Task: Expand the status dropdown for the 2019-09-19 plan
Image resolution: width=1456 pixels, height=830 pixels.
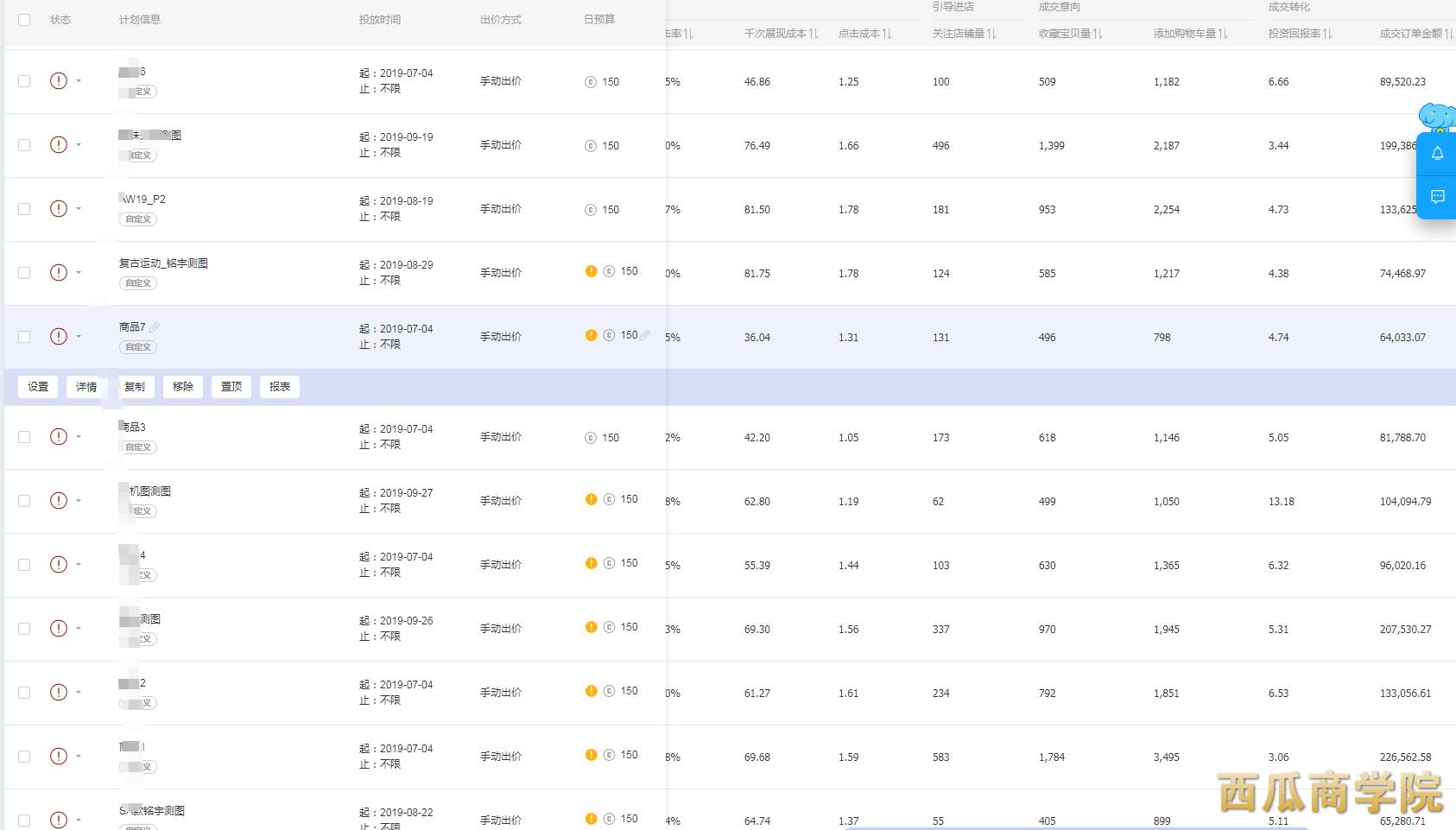Action: click(x=79, y=145)
